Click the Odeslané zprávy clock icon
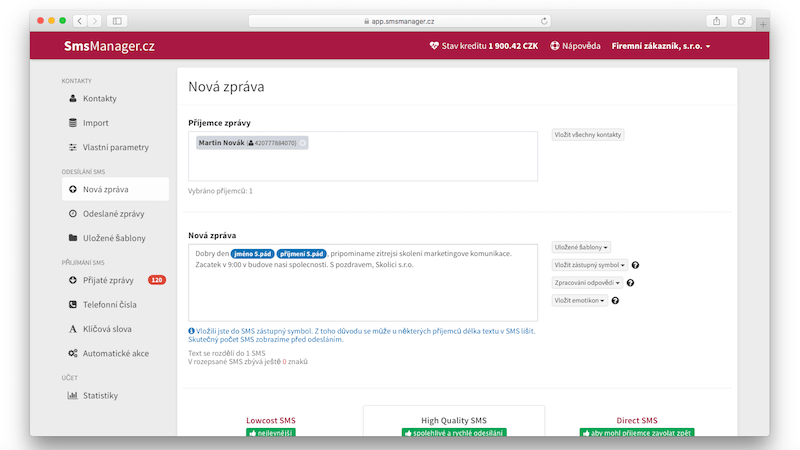Viewport: 800px width, 450px height. [72, 214]
